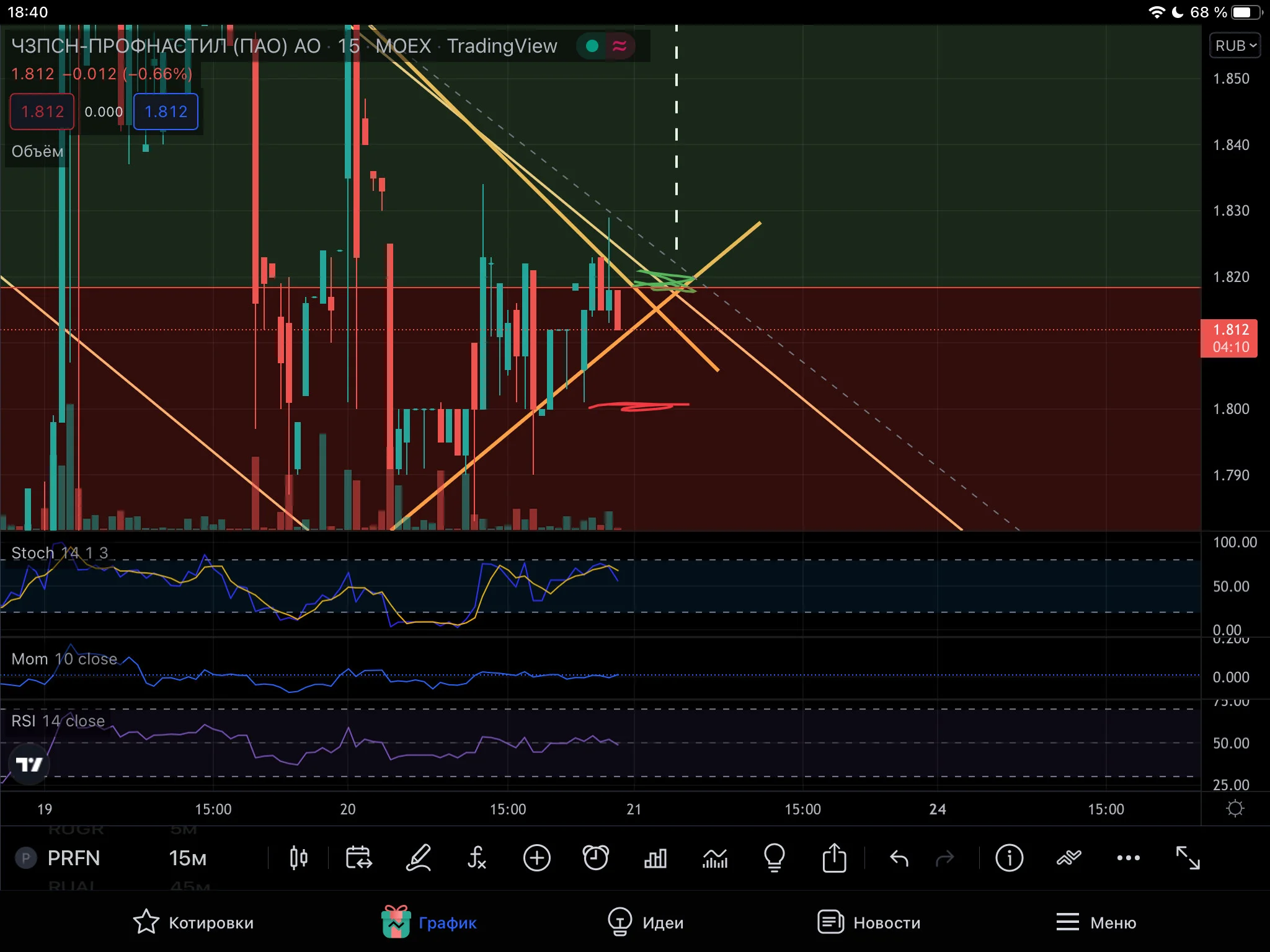This screenshot has width=1270, height=952.
Task: Tap the TradingView logo badge
Action: (29, 764)
